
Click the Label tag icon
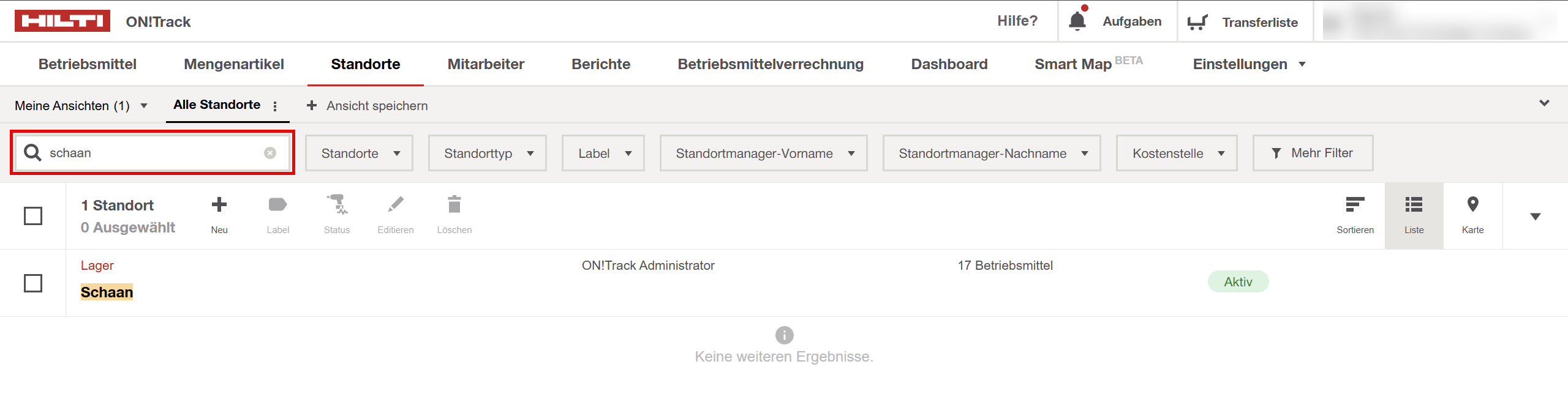click(x=277, y=205)
